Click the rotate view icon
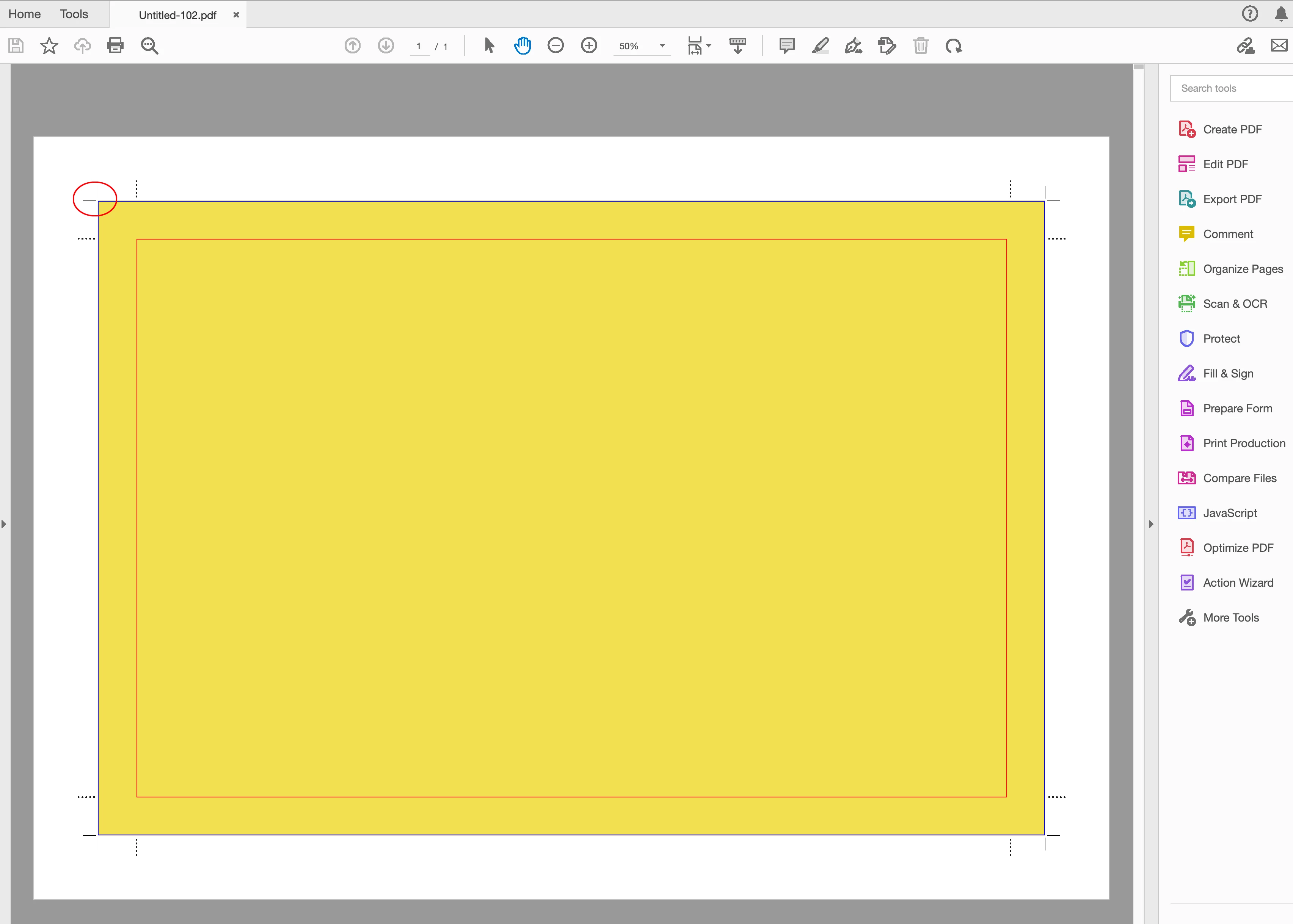 (954, 45)
